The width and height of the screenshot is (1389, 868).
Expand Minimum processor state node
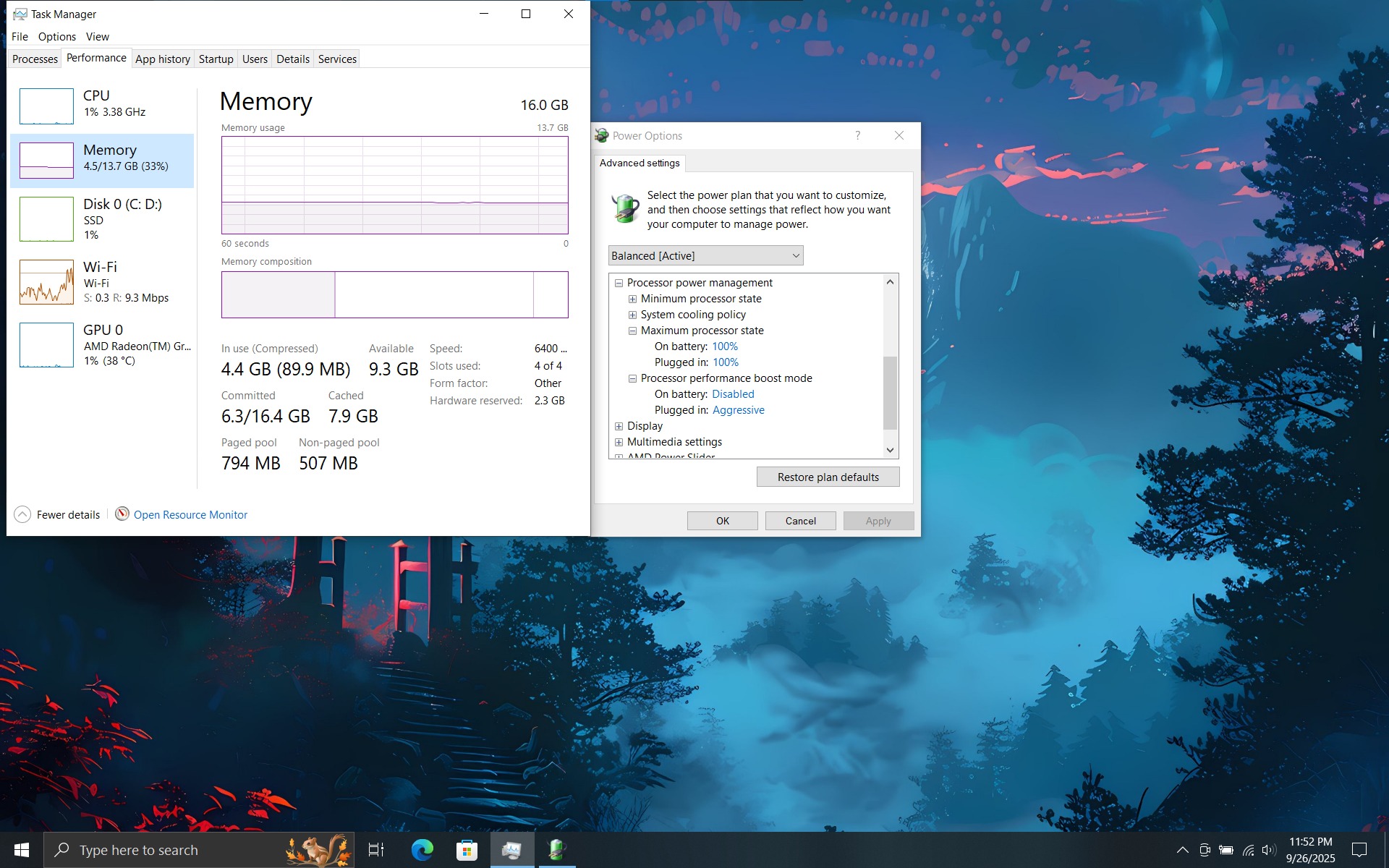(632, 299)
